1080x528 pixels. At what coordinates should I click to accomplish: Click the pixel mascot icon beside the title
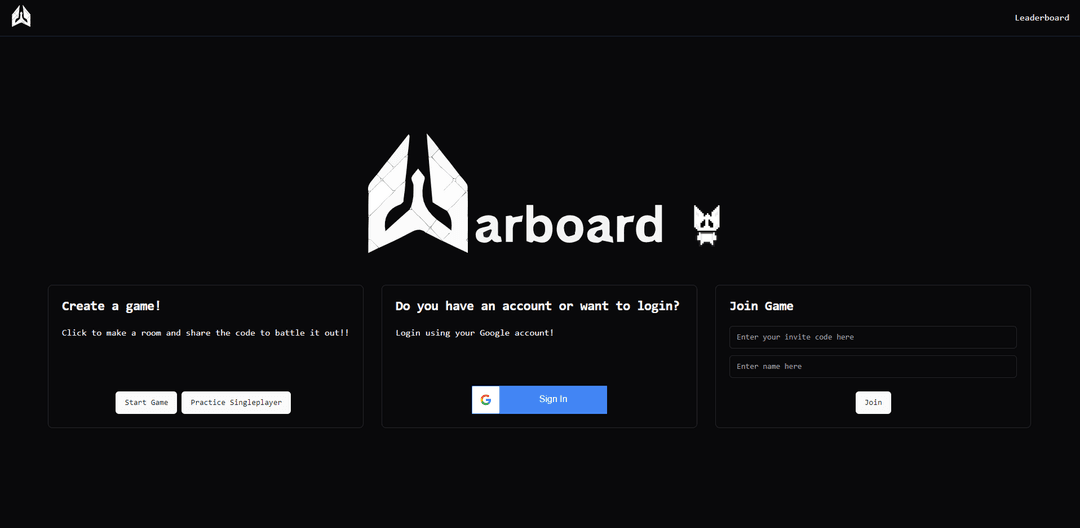pos(707,225)
